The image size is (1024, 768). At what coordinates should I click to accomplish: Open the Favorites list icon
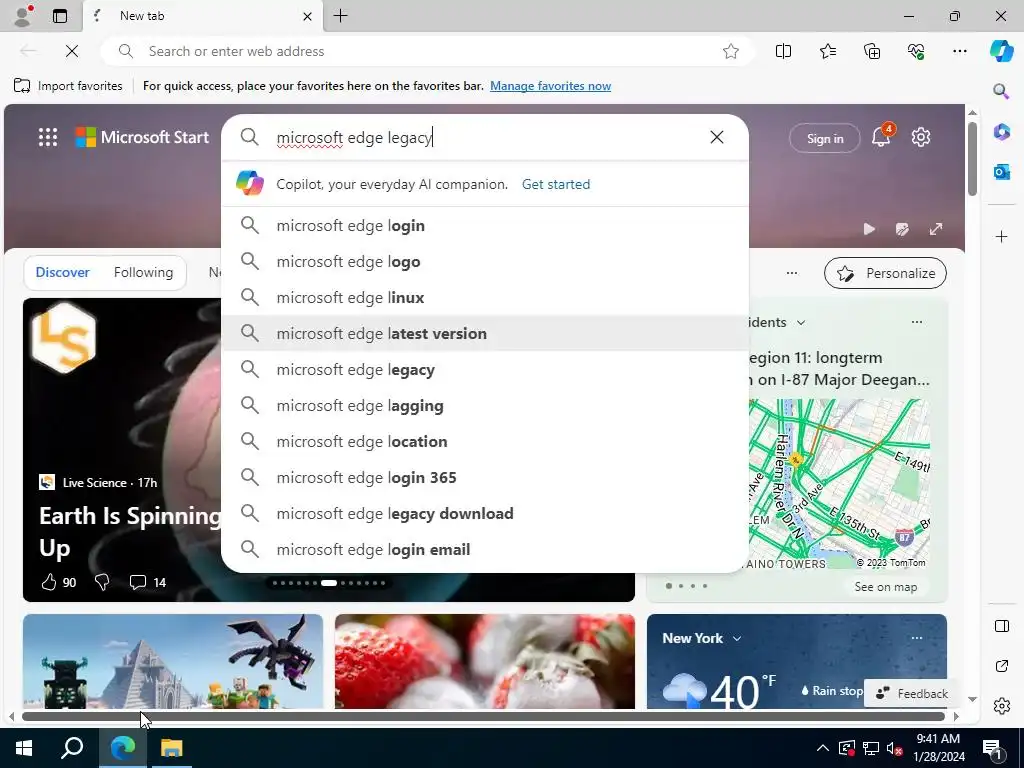pyautogui.click(x=827, y=51)
